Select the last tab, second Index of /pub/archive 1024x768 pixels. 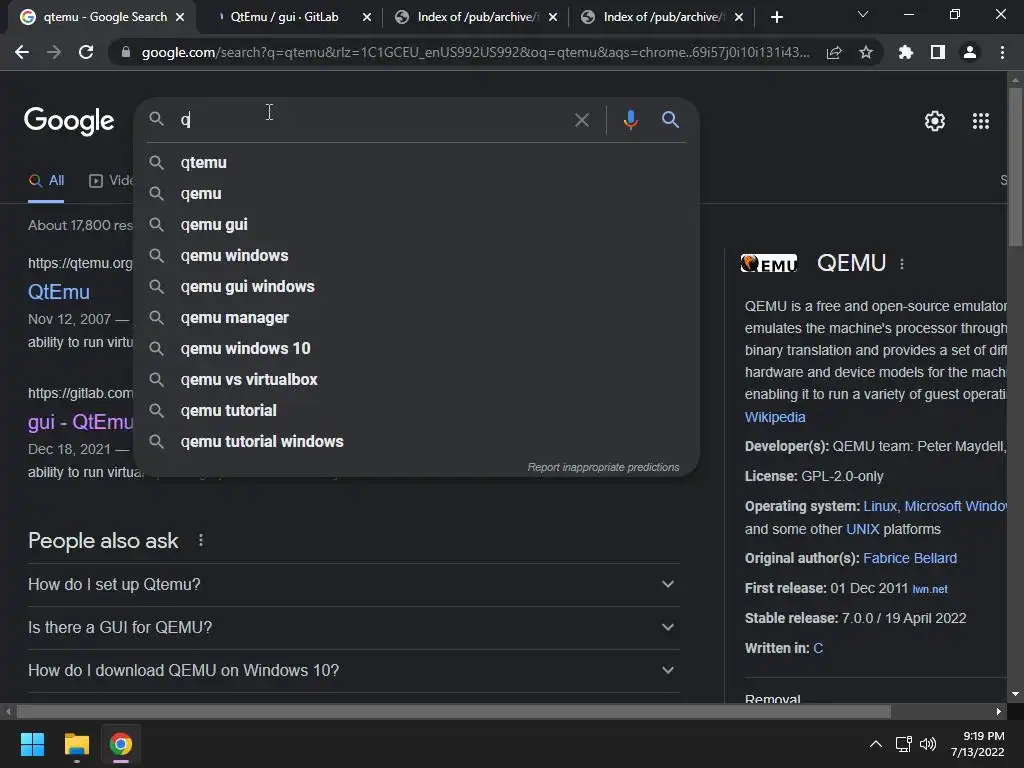point(664,17)
